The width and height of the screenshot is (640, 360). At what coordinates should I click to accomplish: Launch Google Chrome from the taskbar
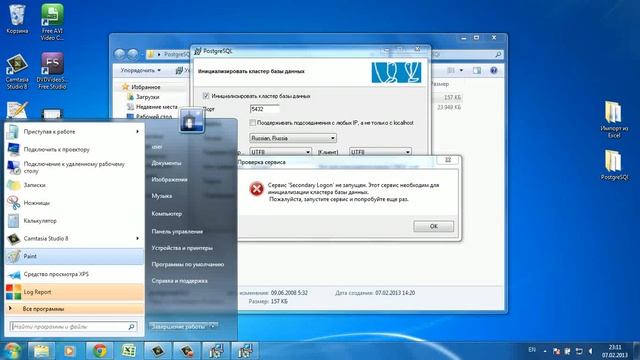[100, 351]
